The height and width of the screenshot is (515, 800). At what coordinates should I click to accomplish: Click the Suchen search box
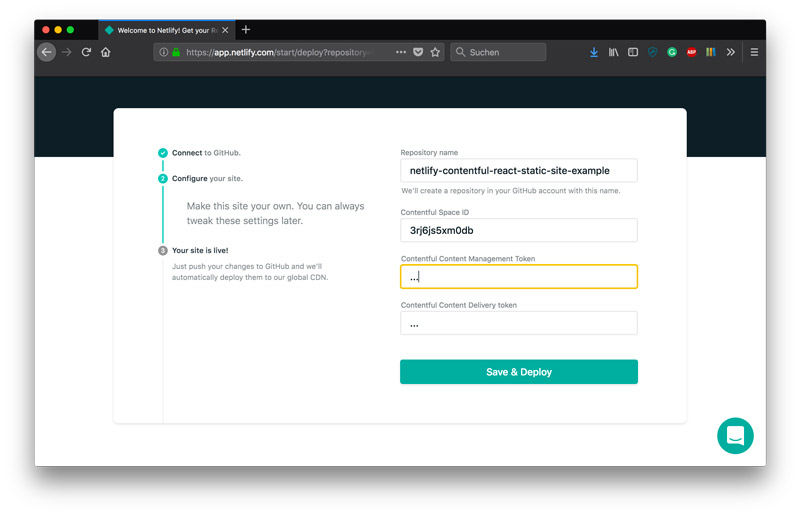click(498, 52)
